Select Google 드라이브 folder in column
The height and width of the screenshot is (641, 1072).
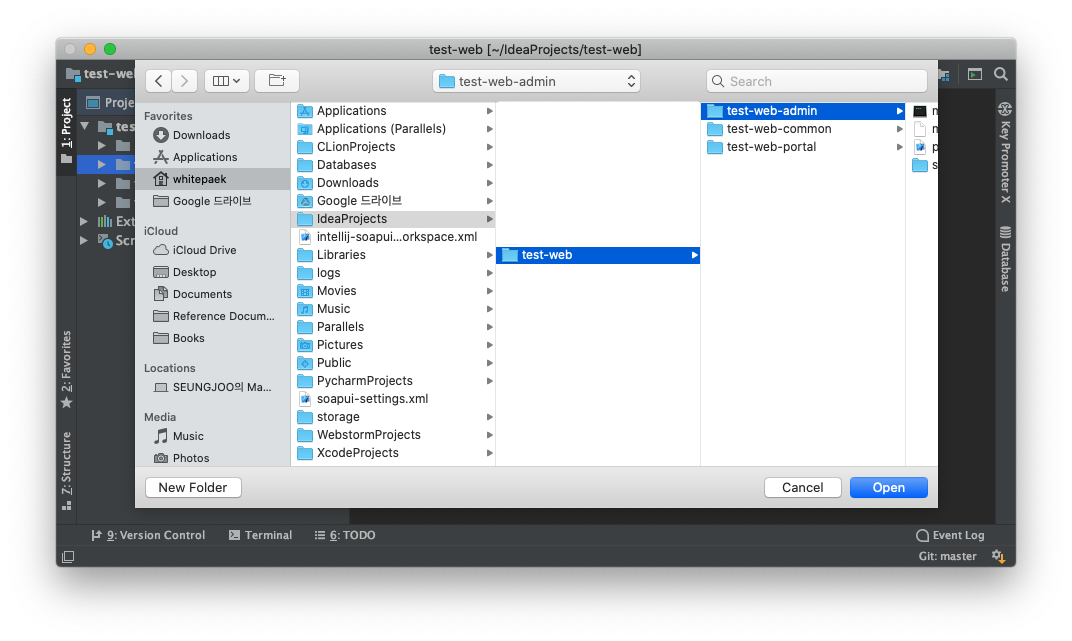pyautogui.click(x=394, y=201)
